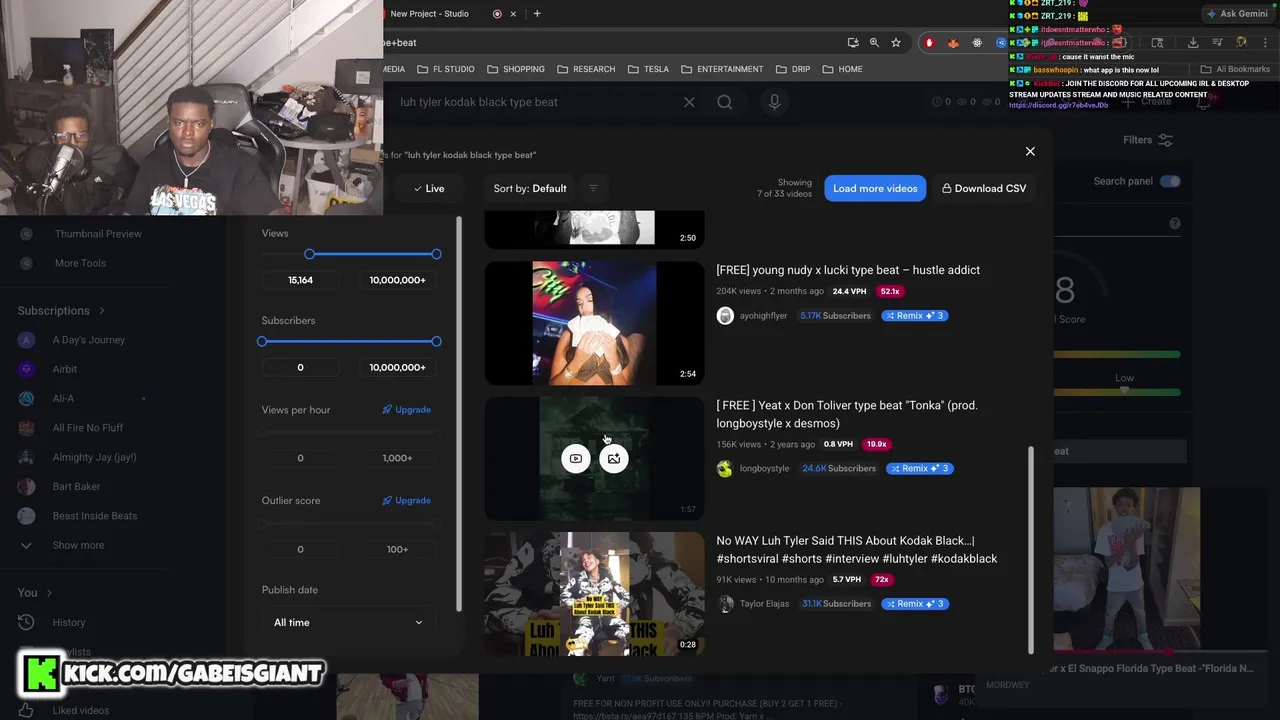
Task: Open the hustle addict video thumbnail
Action: tap(595, 323)
